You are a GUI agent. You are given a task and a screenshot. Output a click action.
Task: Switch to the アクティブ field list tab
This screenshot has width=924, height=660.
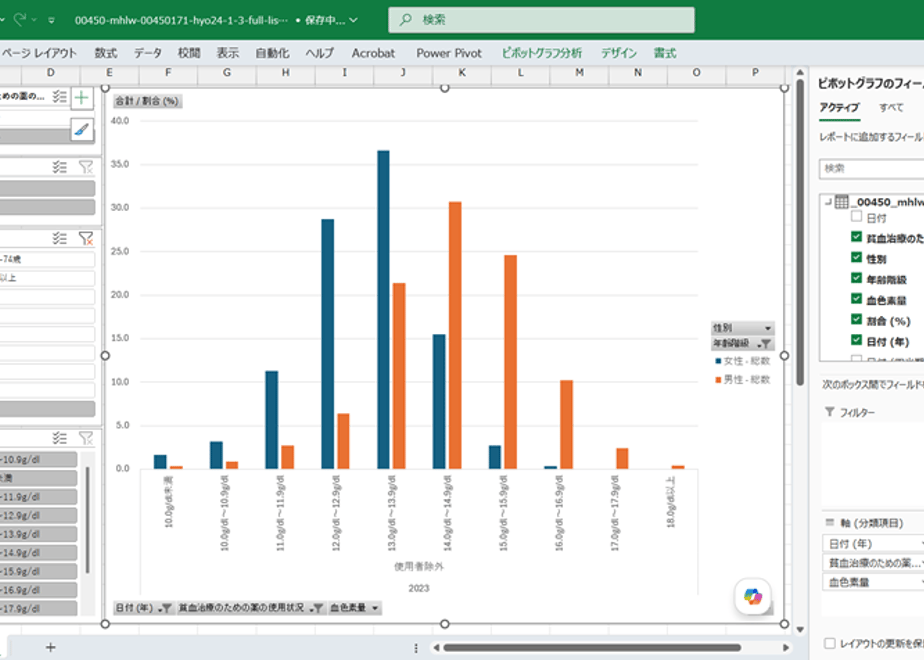click(x=839, y=107)
